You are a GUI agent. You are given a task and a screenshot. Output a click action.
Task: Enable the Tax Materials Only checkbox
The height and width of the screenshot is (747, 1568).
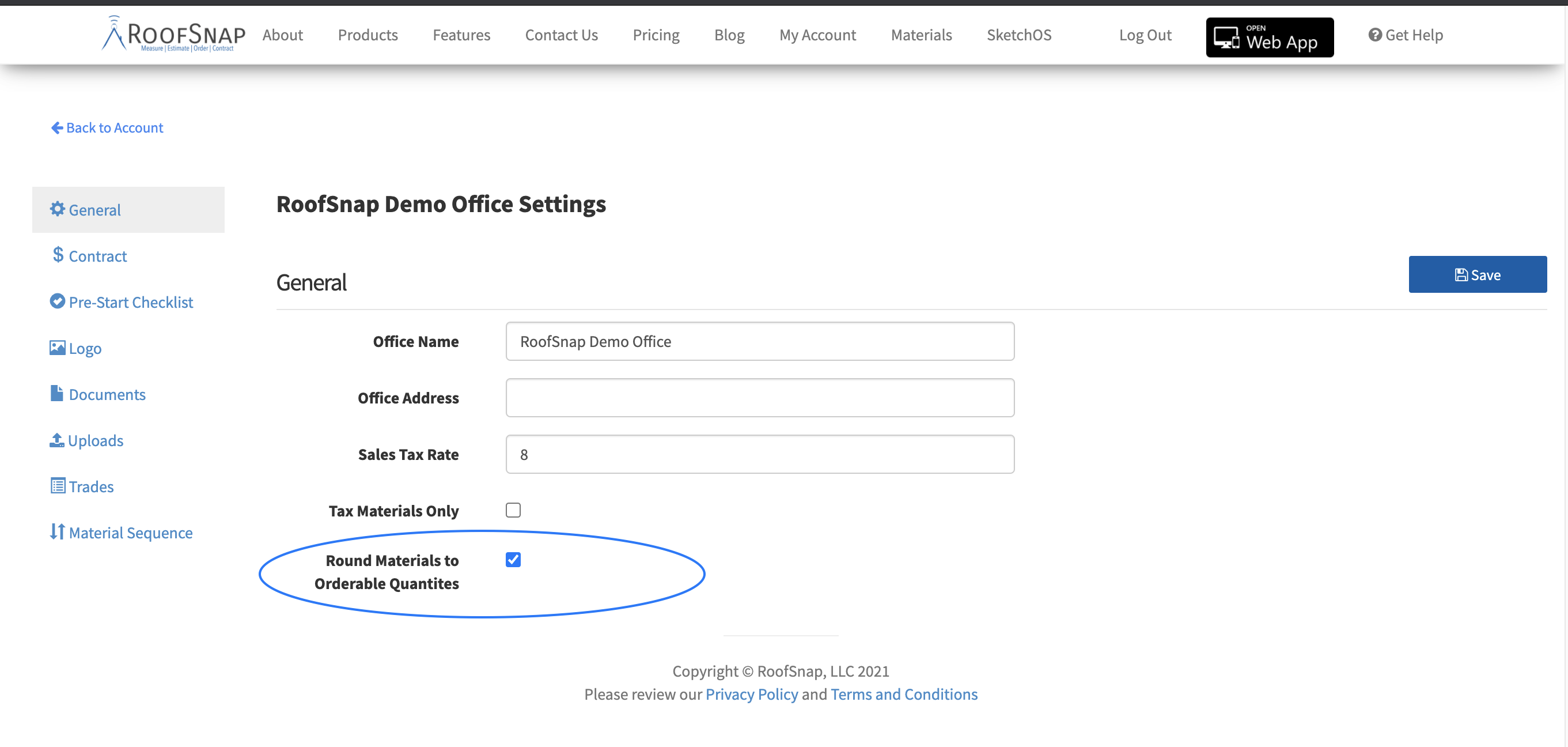[x=513, y=510]
